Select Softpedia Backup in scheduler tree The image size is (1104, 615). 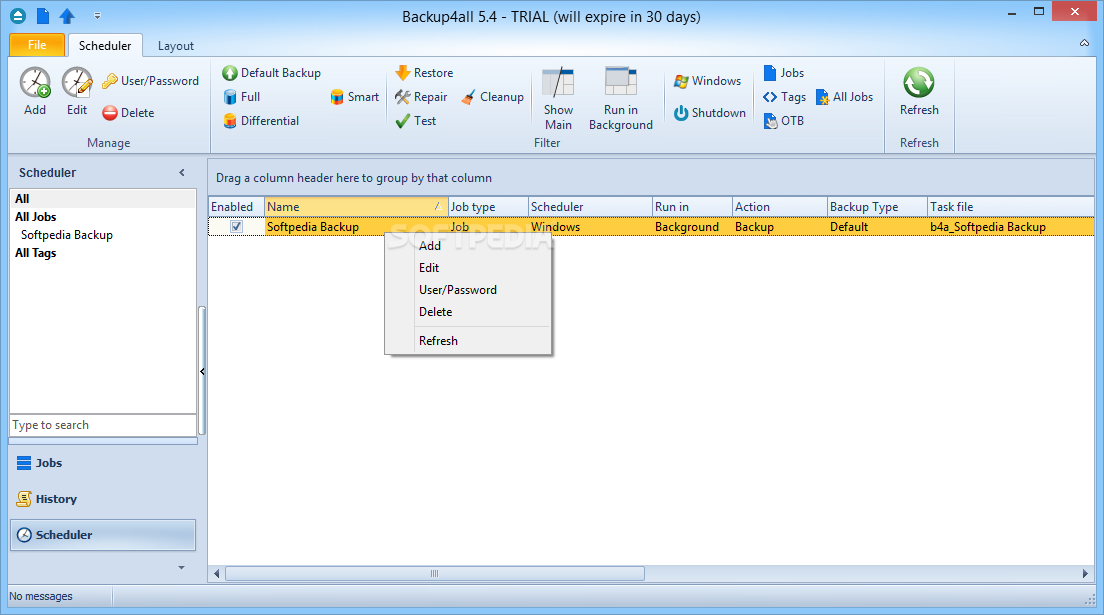pyautogui.click(x=67, y=235)
